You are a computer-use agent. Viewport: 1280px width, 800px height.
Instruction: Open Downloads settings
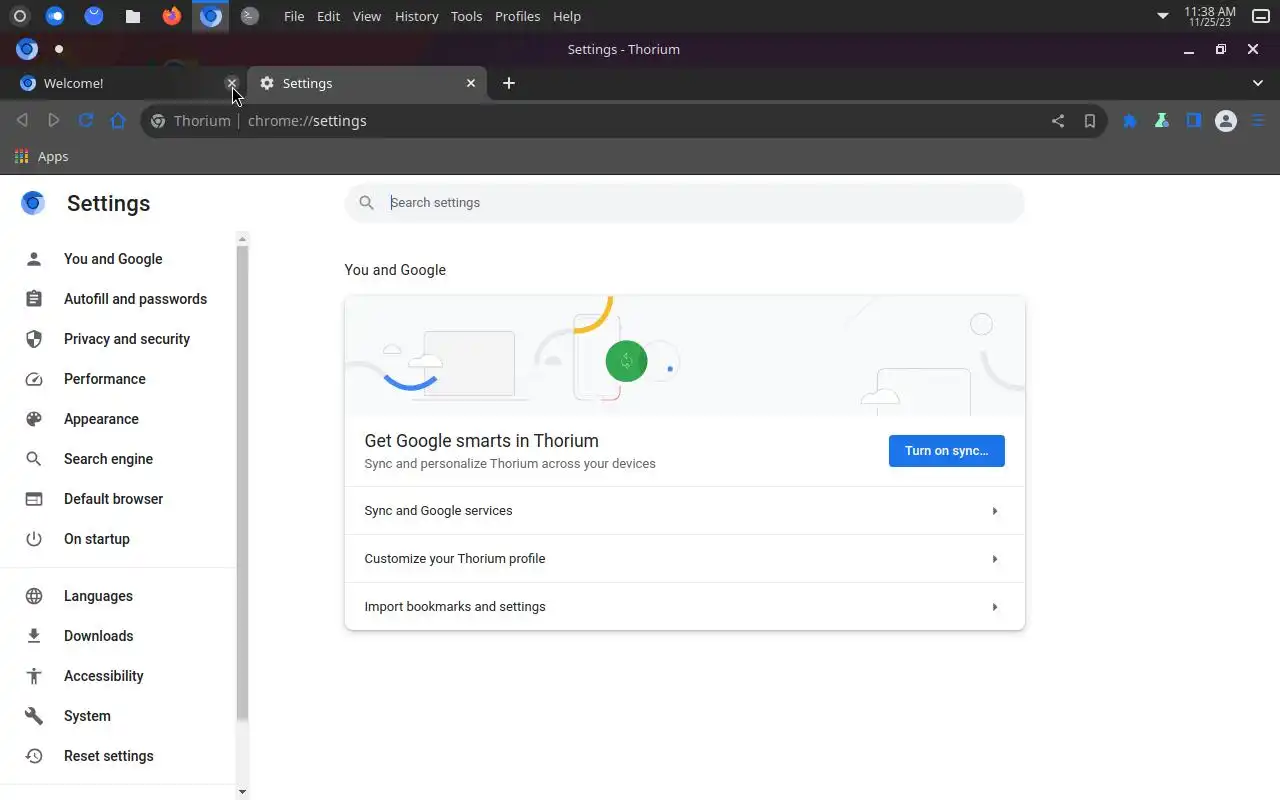click(118, 636)
